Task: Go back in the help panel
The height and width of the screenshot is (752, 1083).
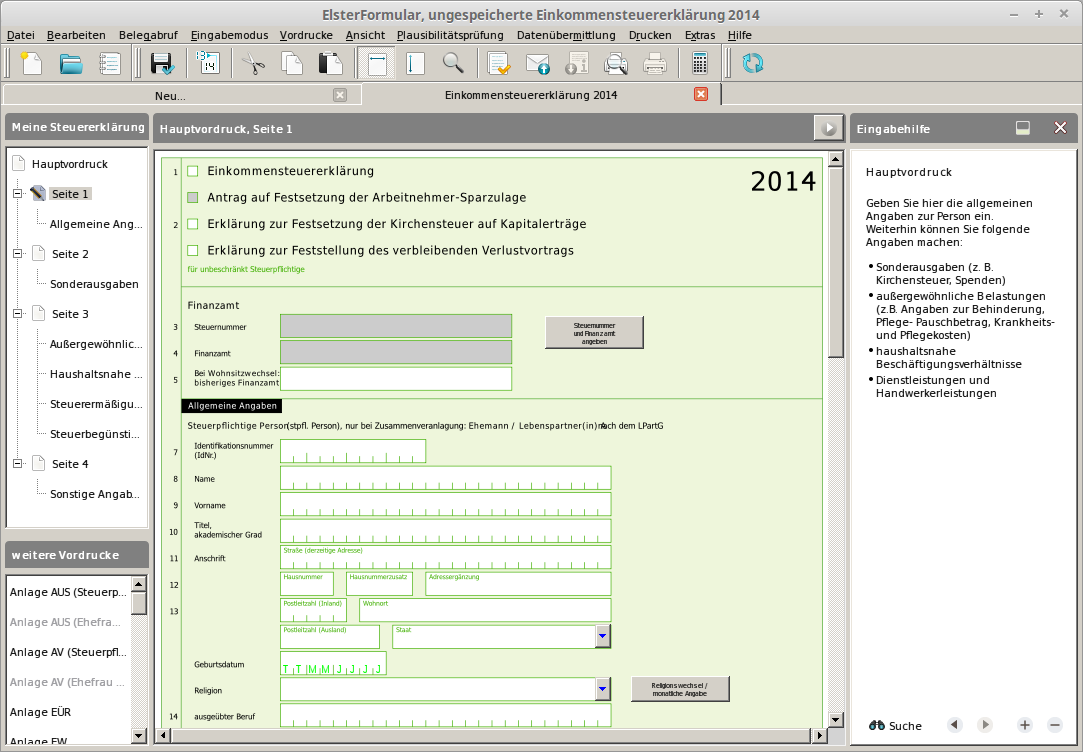Action: (955, 725)
